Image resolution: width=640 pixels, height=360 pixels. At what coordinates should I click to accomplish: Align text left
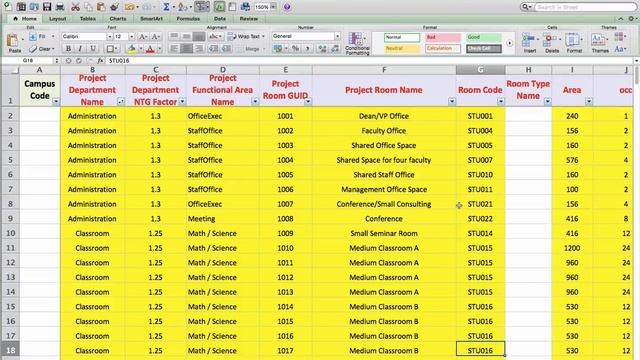coord(174,49)
